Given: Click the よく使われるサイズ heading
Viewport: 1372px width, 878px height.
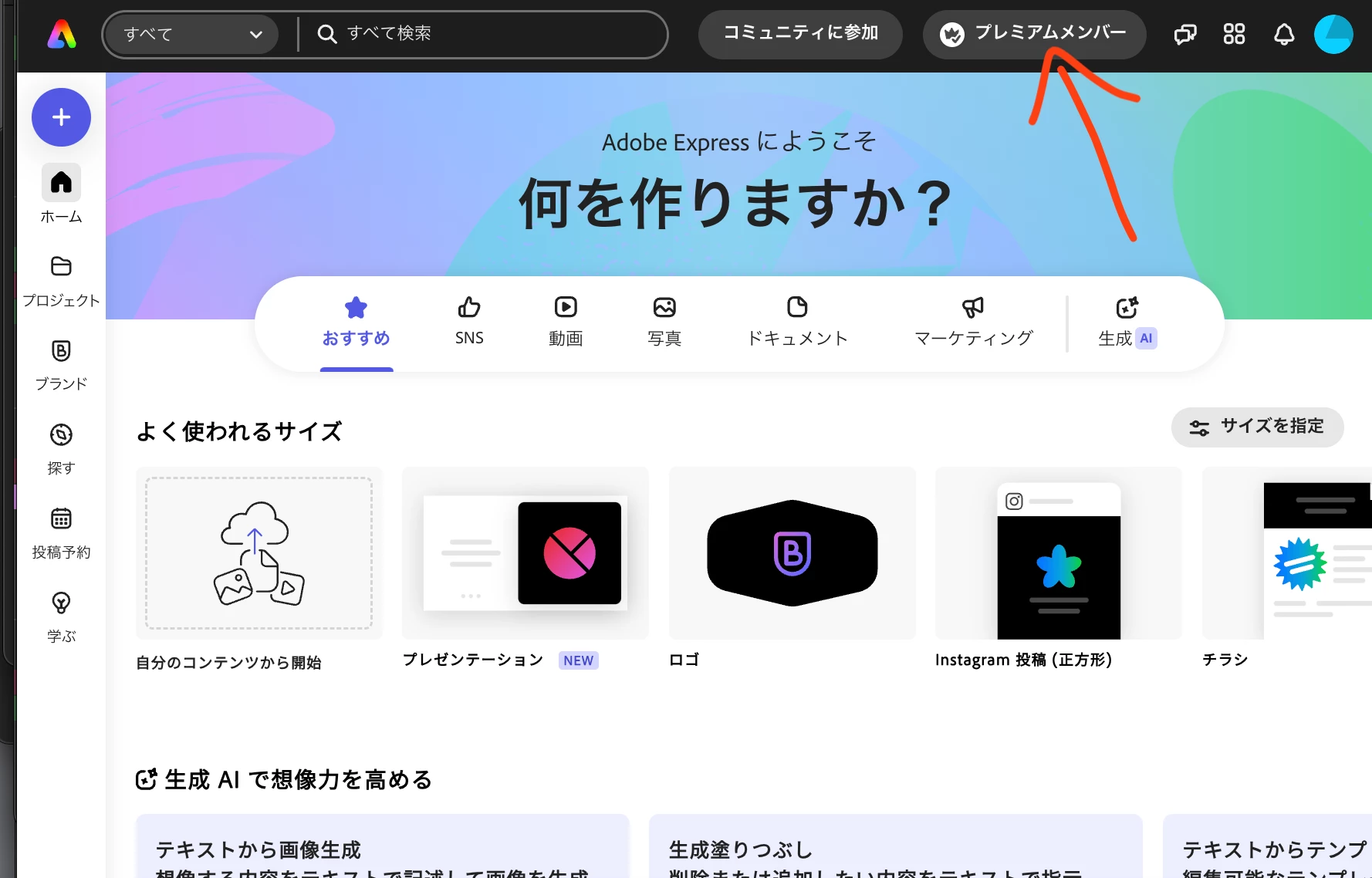Looking at the screenshot, I should (x=239, y=431).
